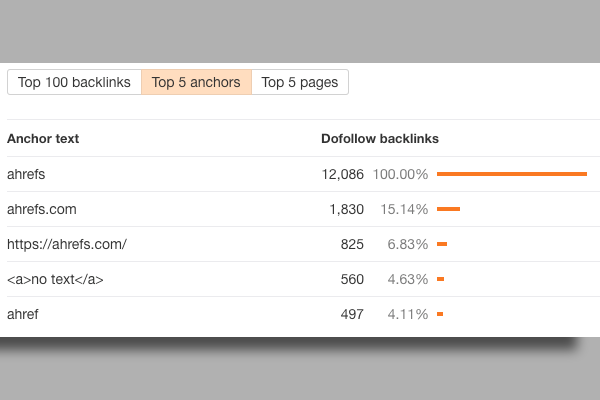Click the orange bar for https://ahrefs.com/ row

442,244
